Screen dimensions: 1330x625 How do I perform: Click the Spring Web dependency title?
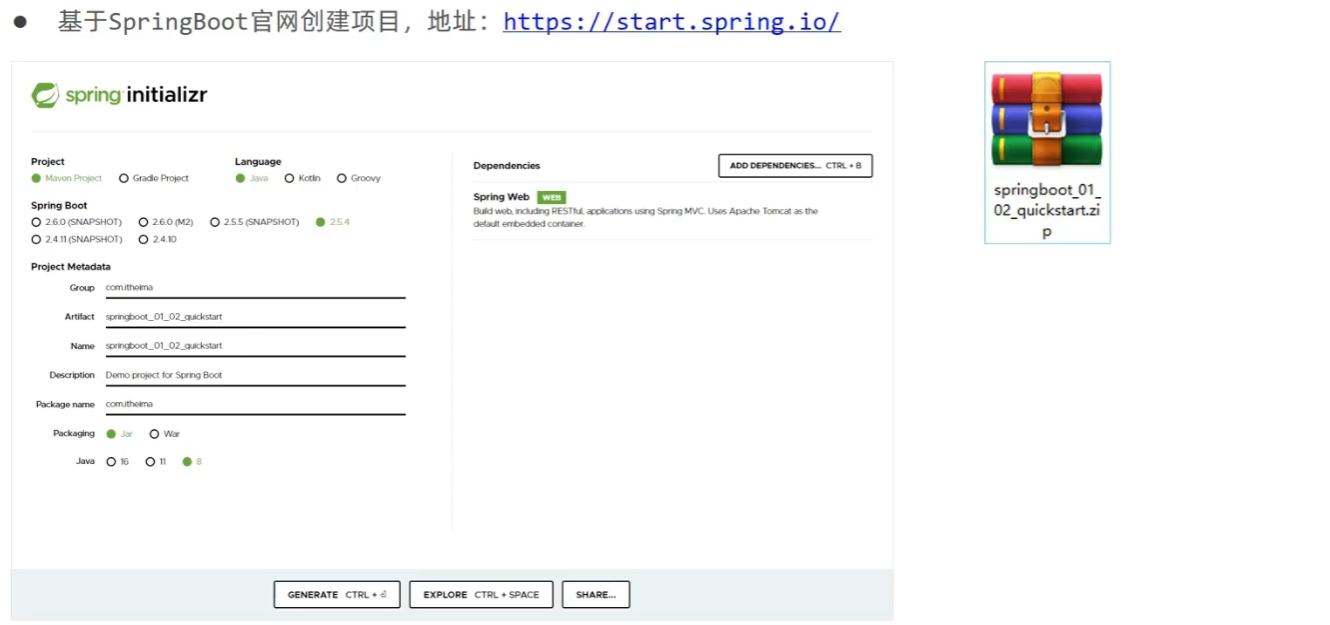501,197
